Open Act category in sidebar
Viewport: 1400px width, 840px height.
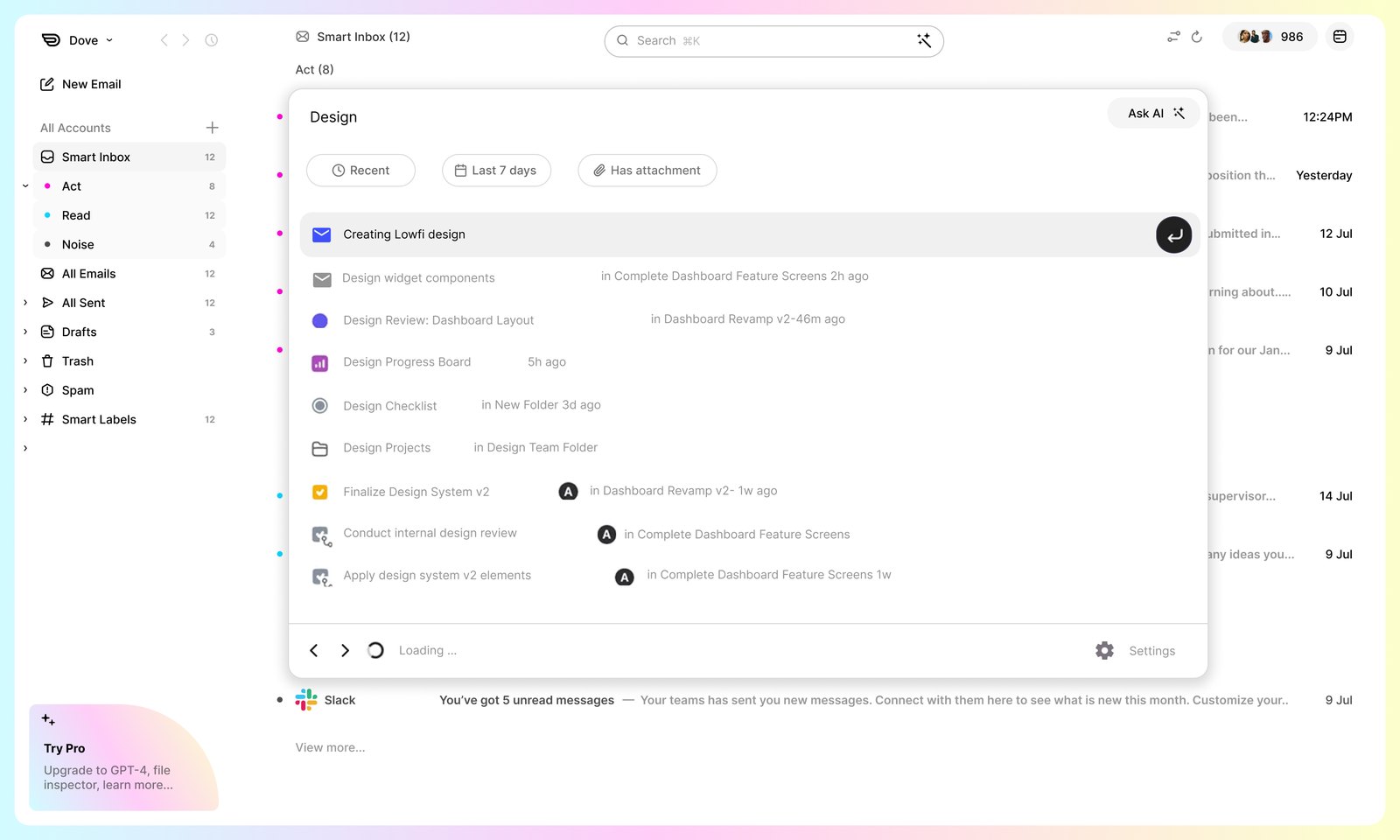[x=129, y=186]
